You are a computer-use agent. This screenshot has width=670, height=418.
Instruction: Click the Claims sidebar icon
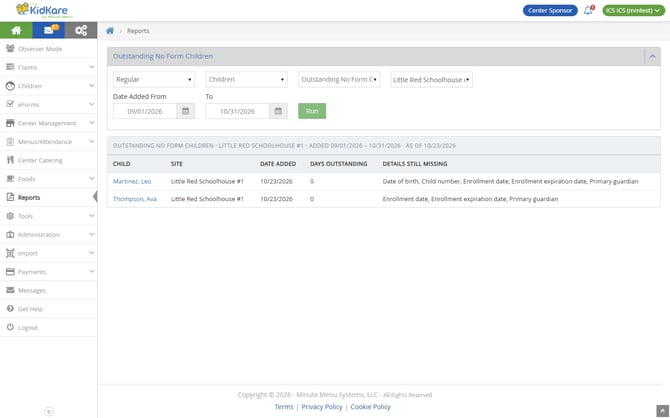click(x=10, y=67)
